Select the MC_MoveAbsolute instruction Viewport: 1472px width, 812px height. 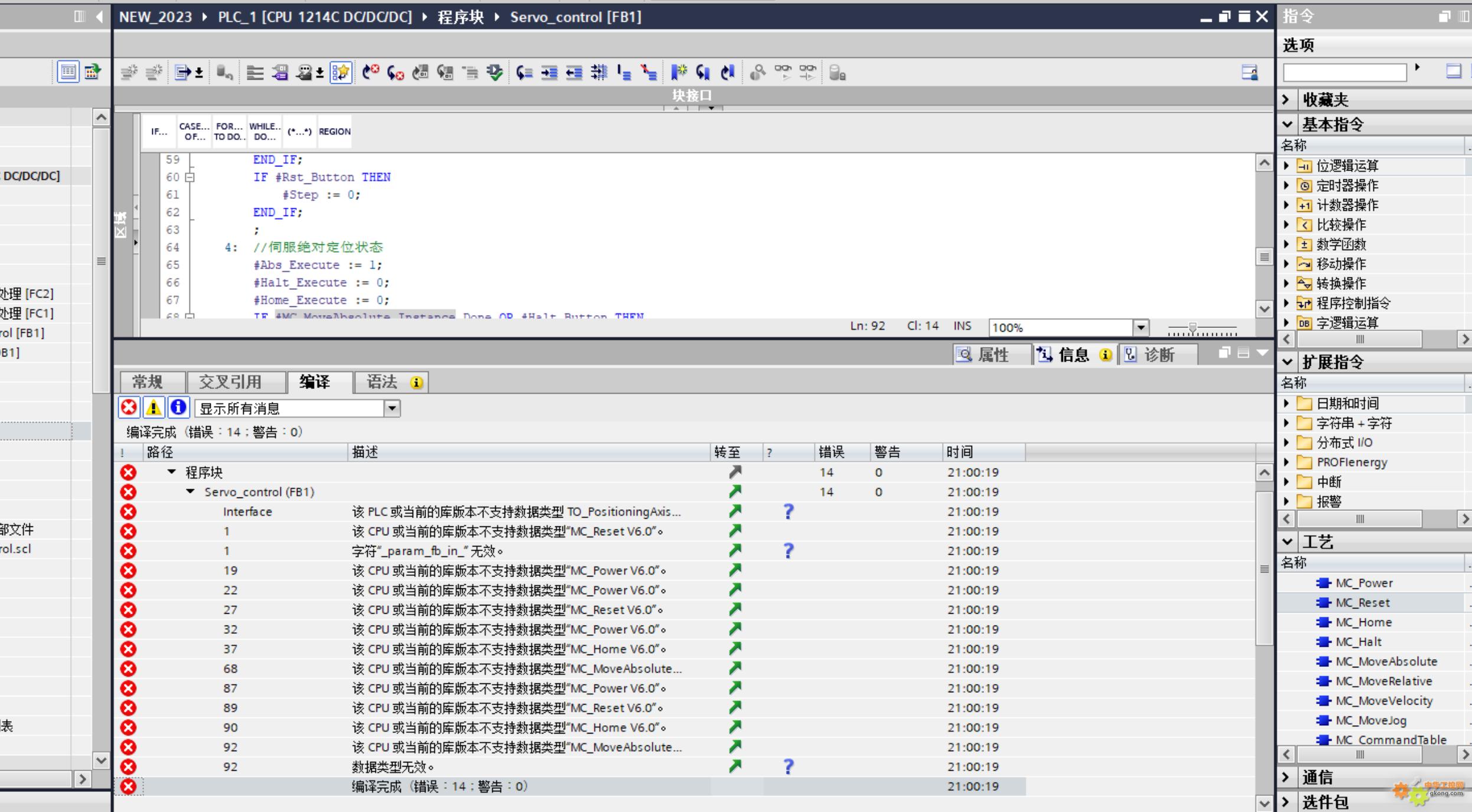1385,662
